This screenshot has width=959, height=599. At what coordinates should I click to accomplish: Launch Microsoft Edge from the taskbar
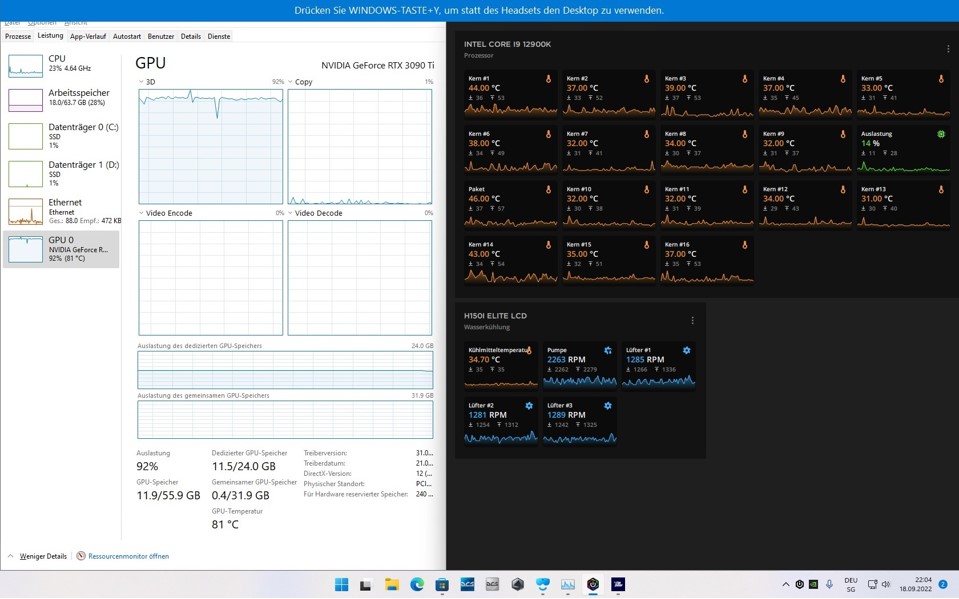[x=417, y=584]
